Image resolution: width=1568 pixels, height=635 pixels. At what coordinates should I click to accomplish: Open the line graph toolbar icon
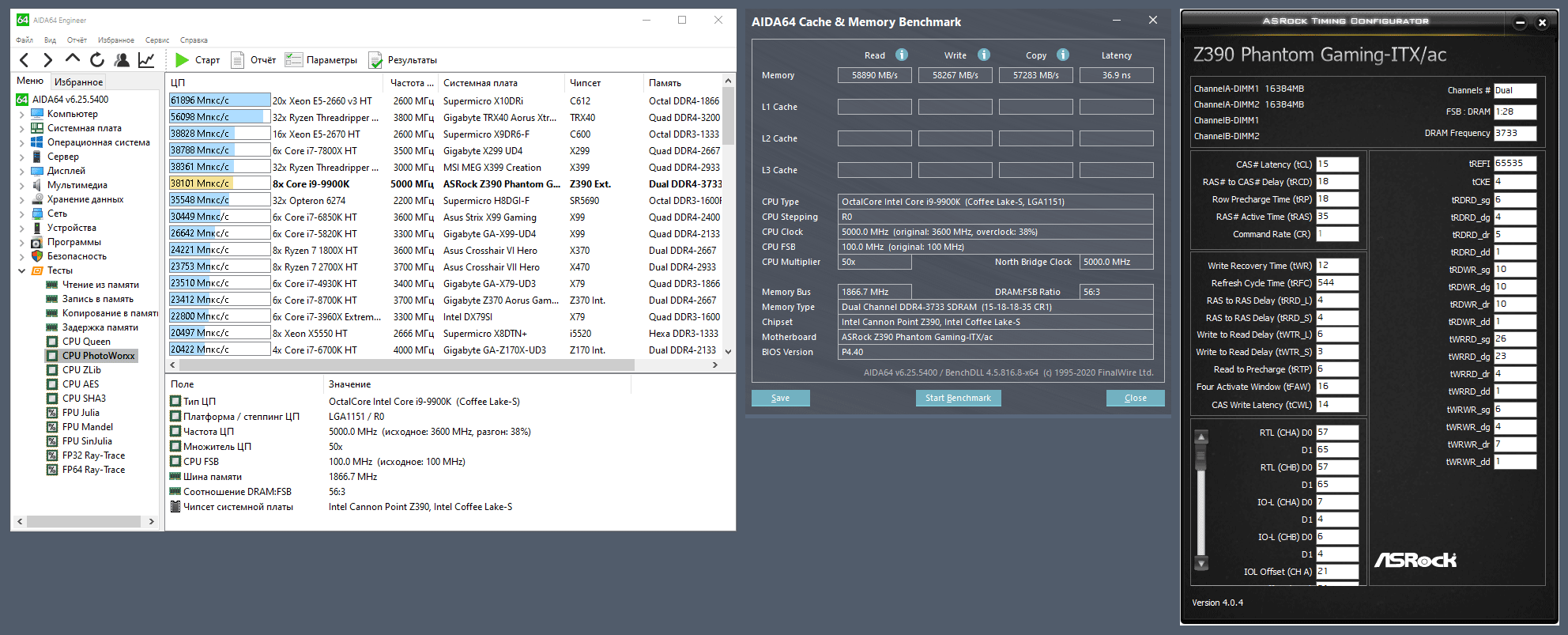coord(146,60)
